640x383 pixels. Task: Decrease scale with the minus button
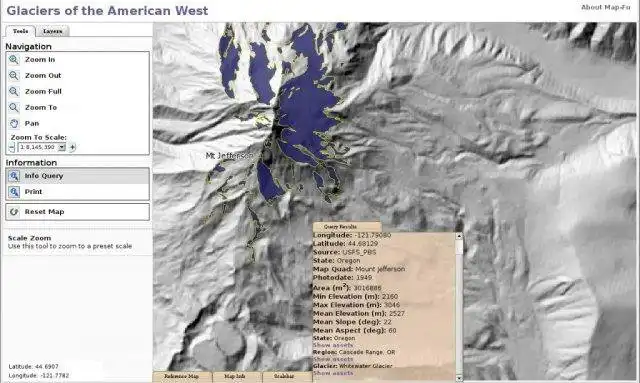[x=12, y=147]
